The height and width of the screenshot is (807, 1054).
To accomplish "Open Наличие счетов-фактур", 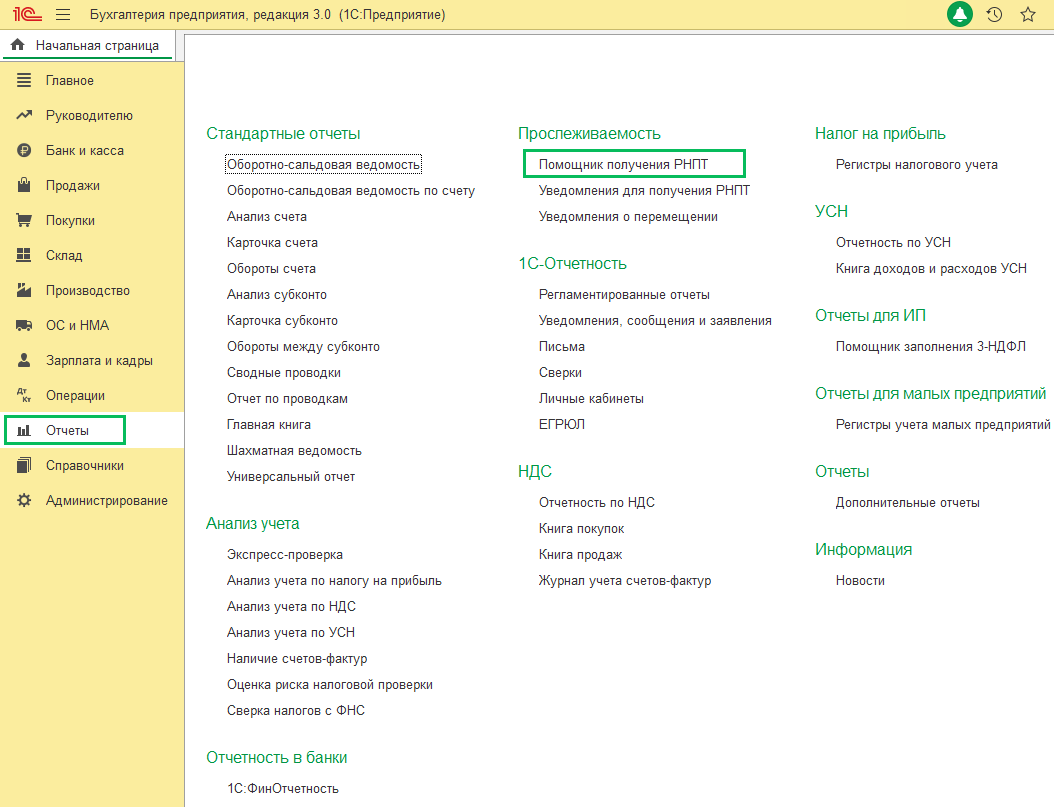I will [x=297, y=659].
